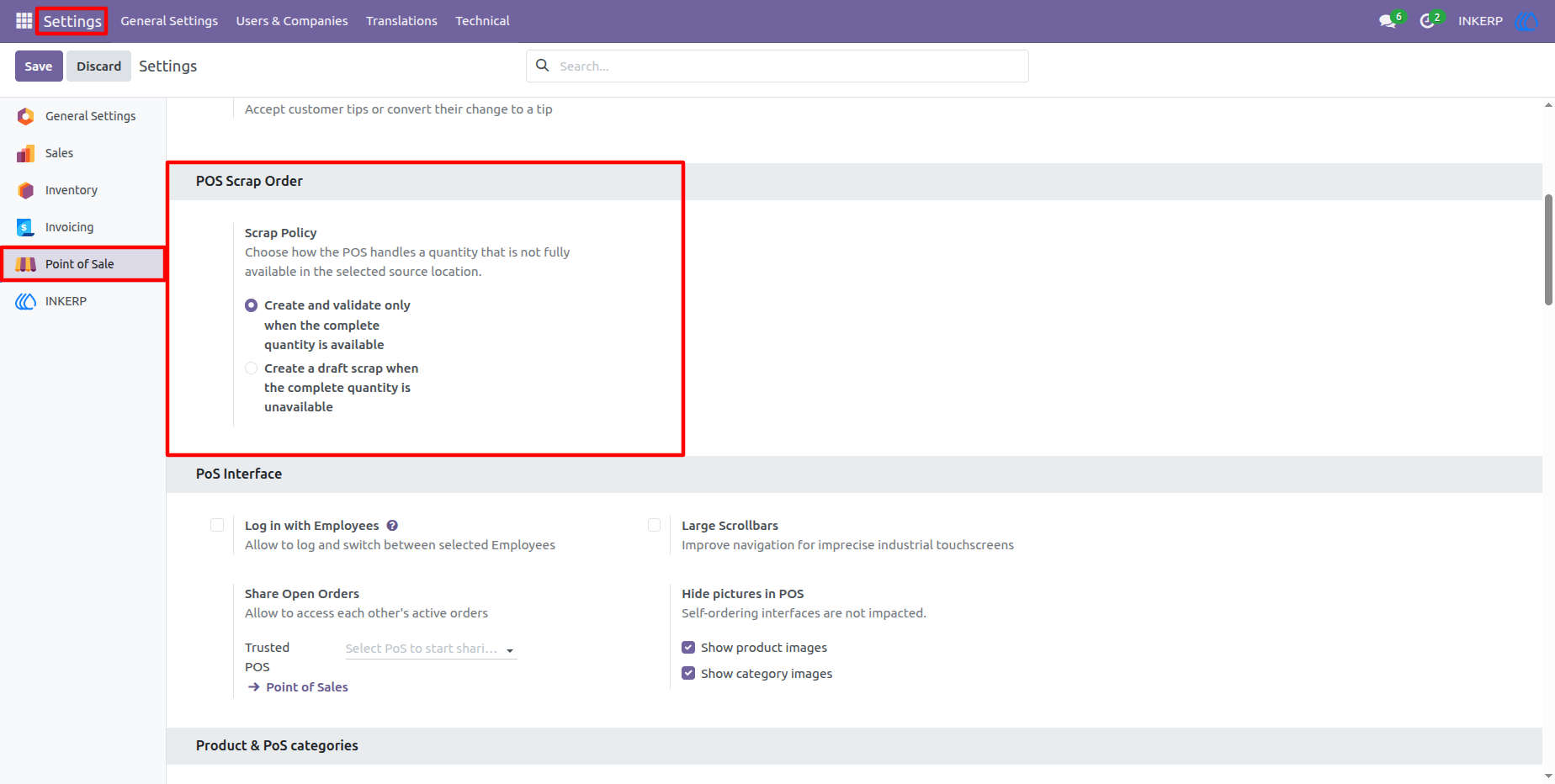1555x784 pixels.
Task: Click the INKERP wave icon in sidebar
Action: tap(26, 301)
